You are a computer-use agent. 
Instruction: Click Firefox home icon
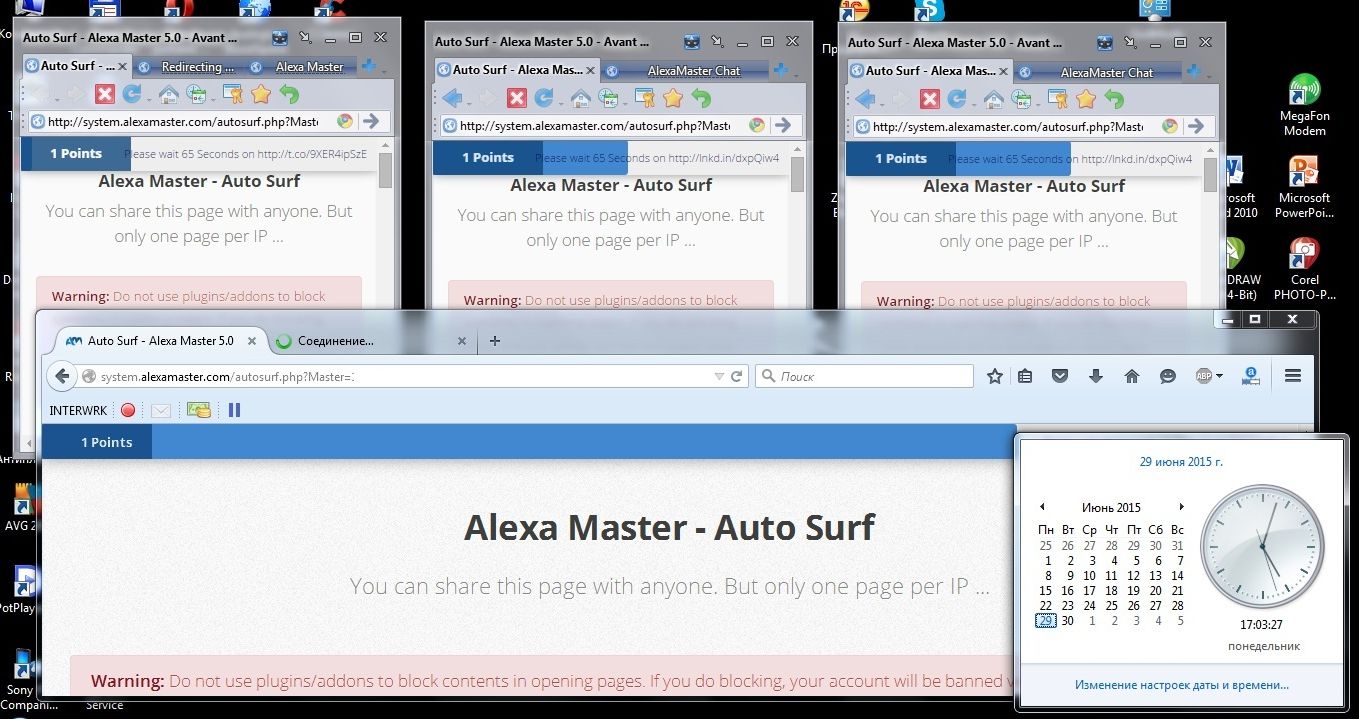coord(1131,376)
